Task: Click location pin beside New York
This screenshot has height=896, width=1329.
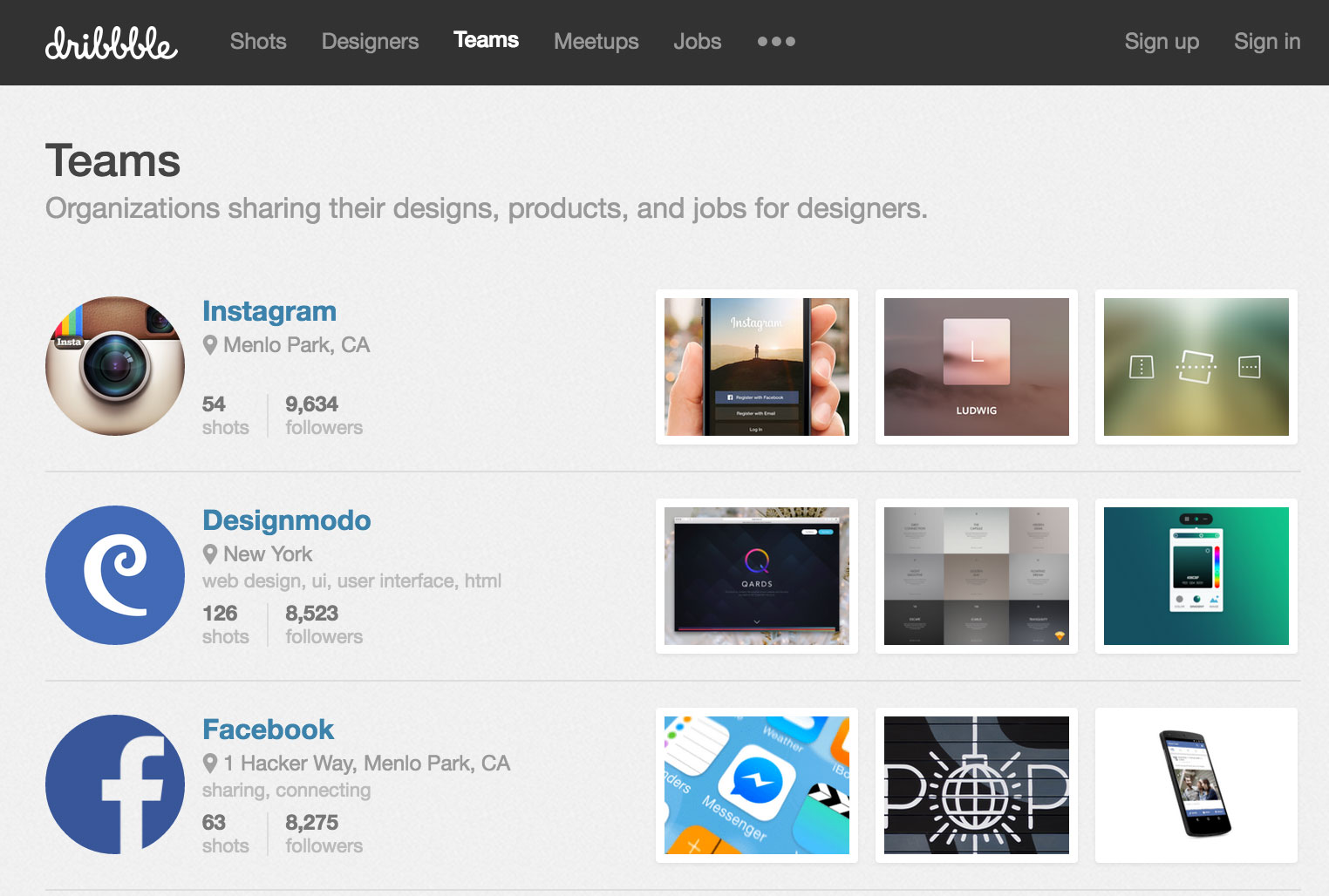Action: [210, 554]
